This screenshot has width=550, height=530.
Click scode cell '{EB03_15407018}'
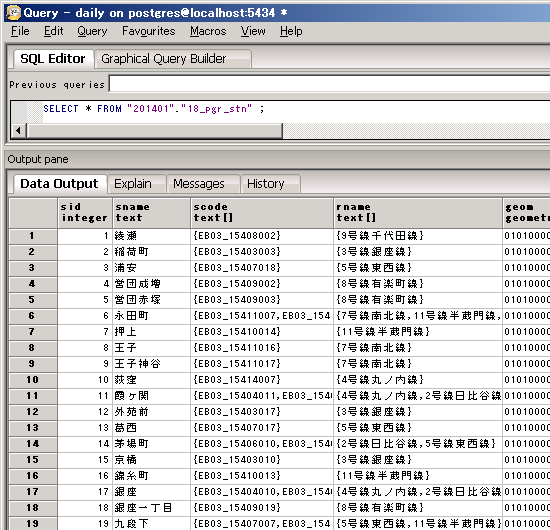(x=262, y=268)
